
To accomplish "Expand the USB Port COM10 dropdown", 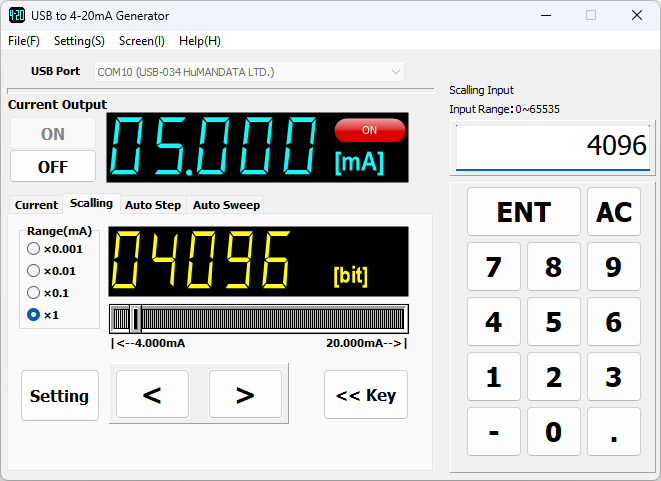I will [249, 72].
